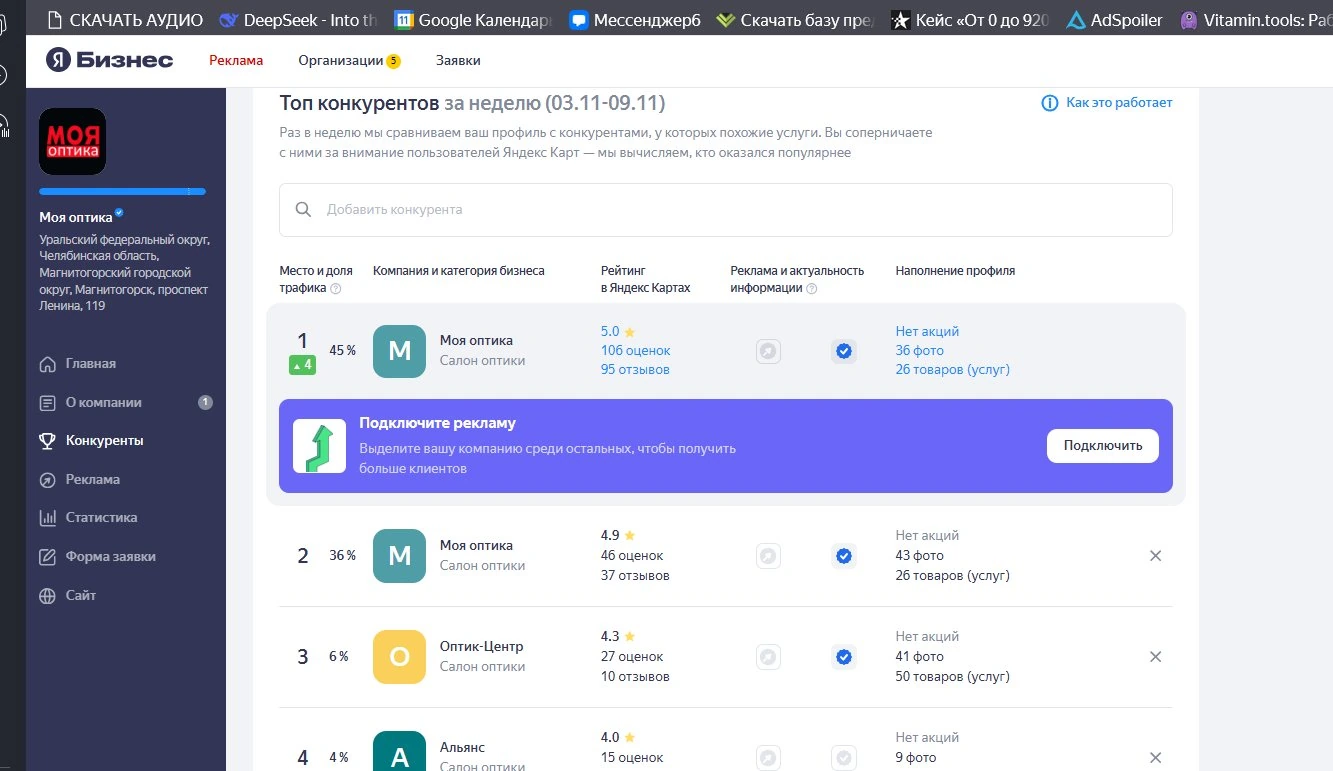
Task: Click the 43 фото text
Action: (x=920, y=556)
